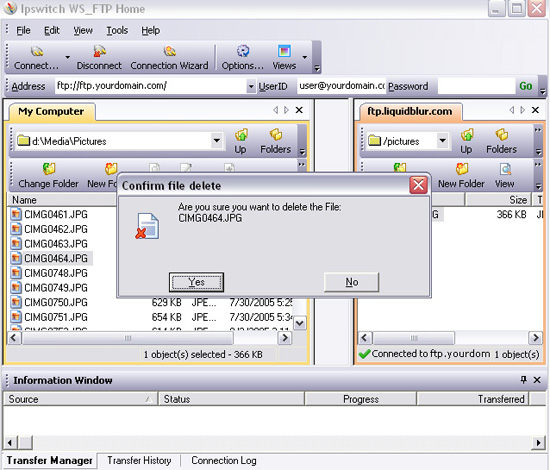550x470 pixels.
Task: Show next tab arrow in My Computer pane
Action: click(x=287, y=110)
